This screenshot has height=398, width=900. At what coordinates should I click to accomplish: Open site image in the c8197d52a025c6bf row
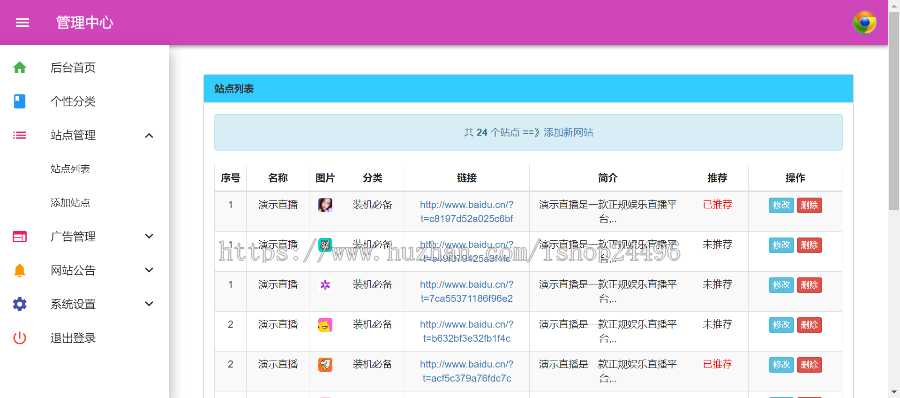[325, 205]
